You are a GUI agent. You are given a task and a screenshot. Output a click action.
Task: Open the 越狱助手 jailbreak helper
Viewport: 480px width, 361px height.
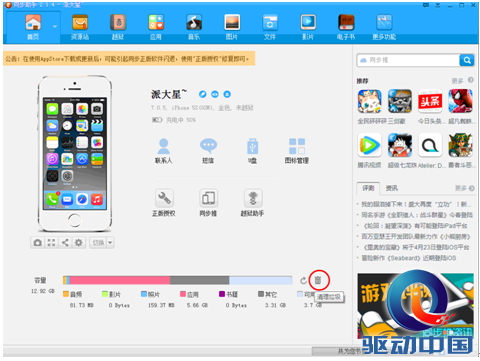[x=252, y=203]
